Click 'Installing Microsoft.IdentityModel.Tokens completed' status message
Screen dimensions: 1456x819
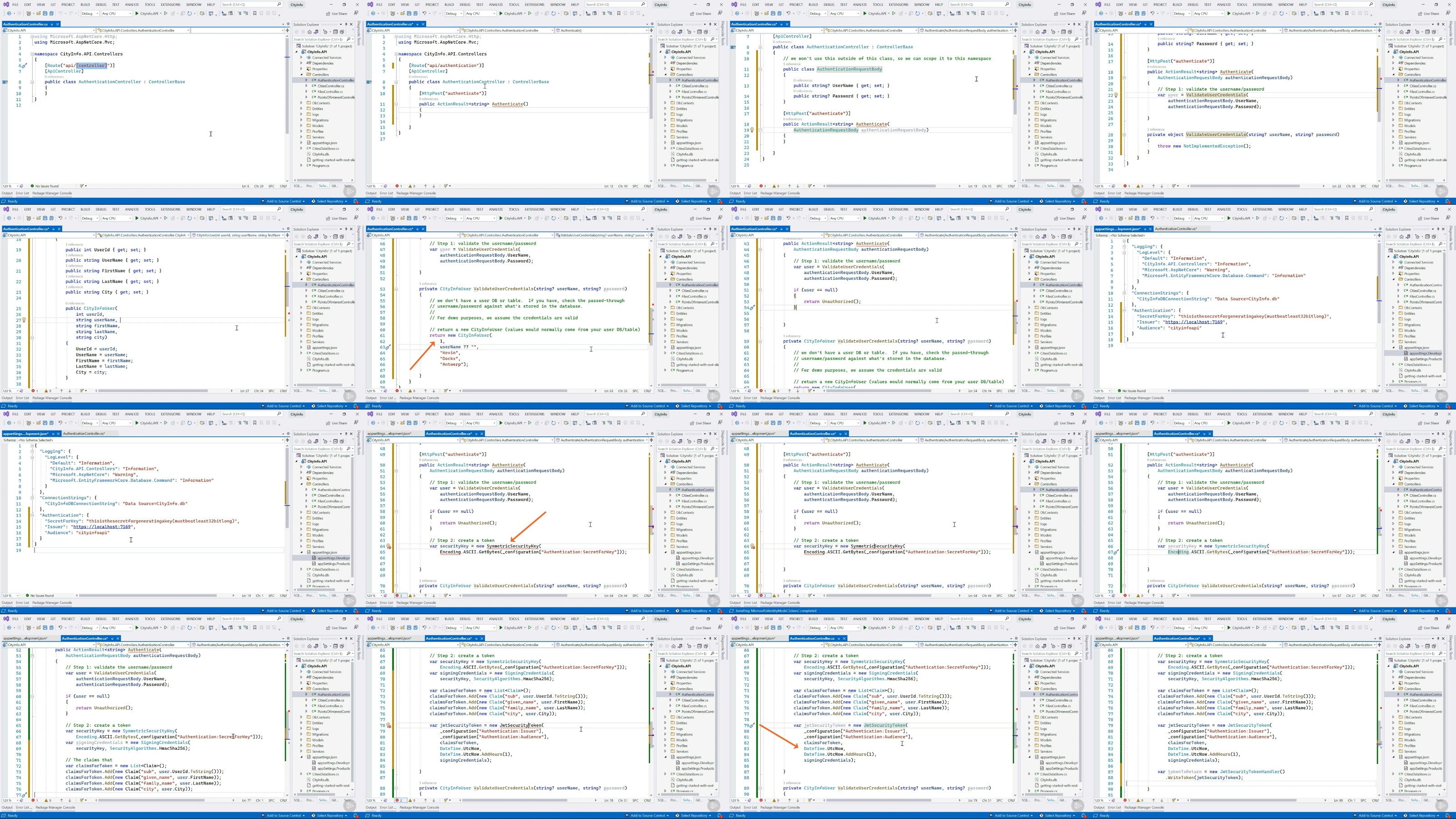(x=777, y=611)
